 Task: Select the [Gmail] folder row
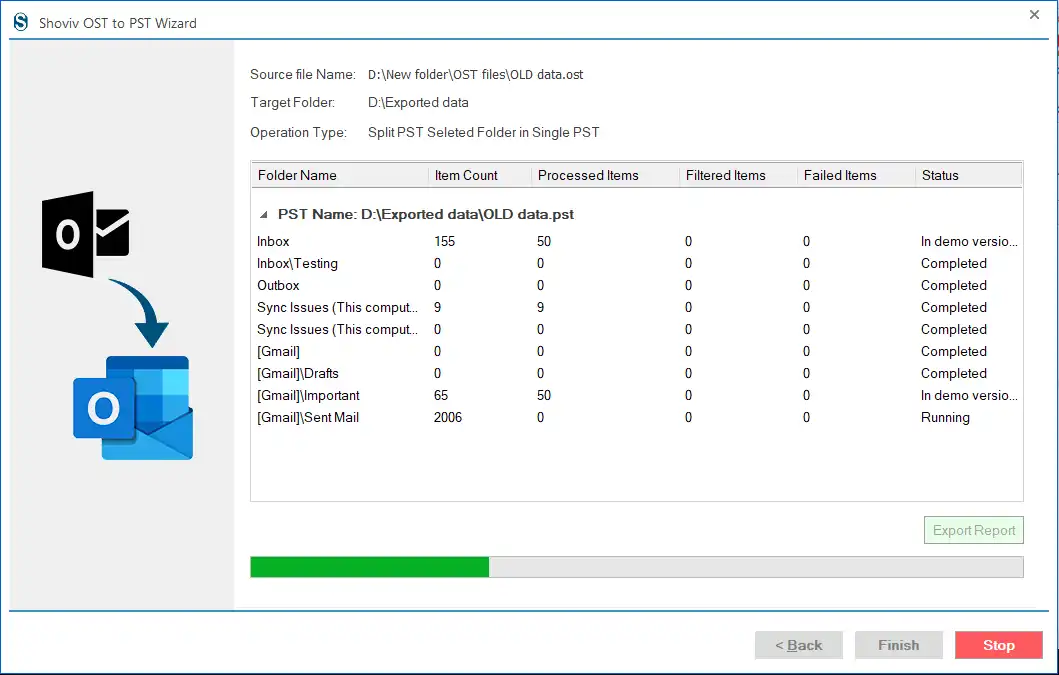point(636,351)
